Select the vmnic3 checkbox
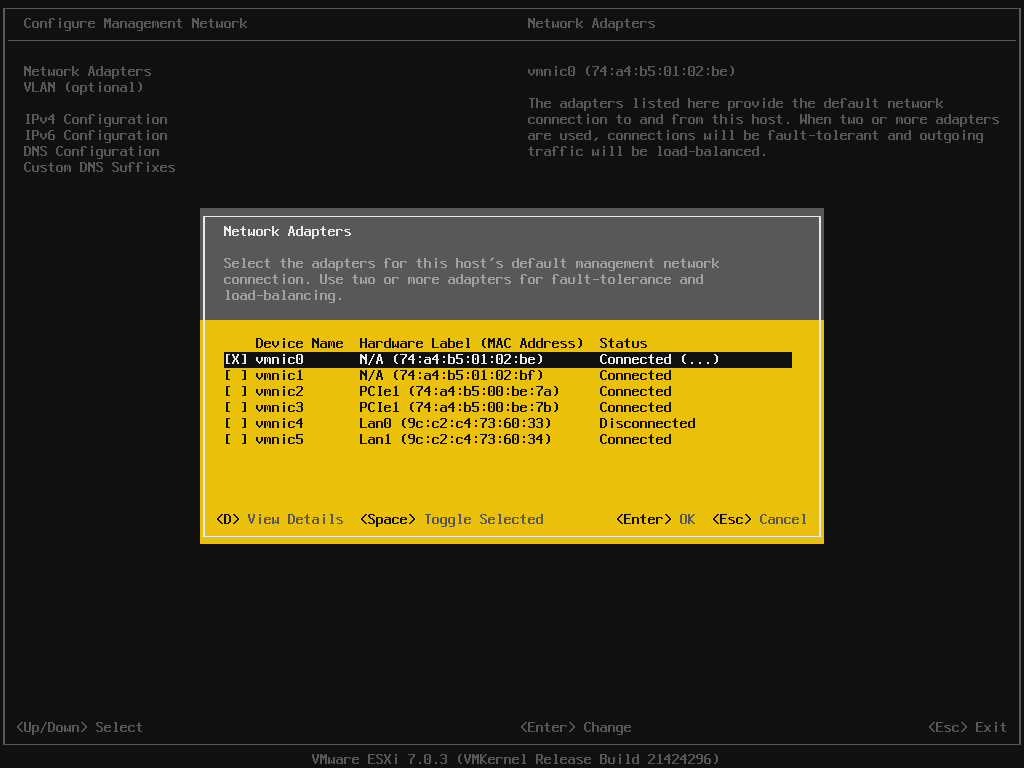The image size is (1024, 768). tap(235, 407)
